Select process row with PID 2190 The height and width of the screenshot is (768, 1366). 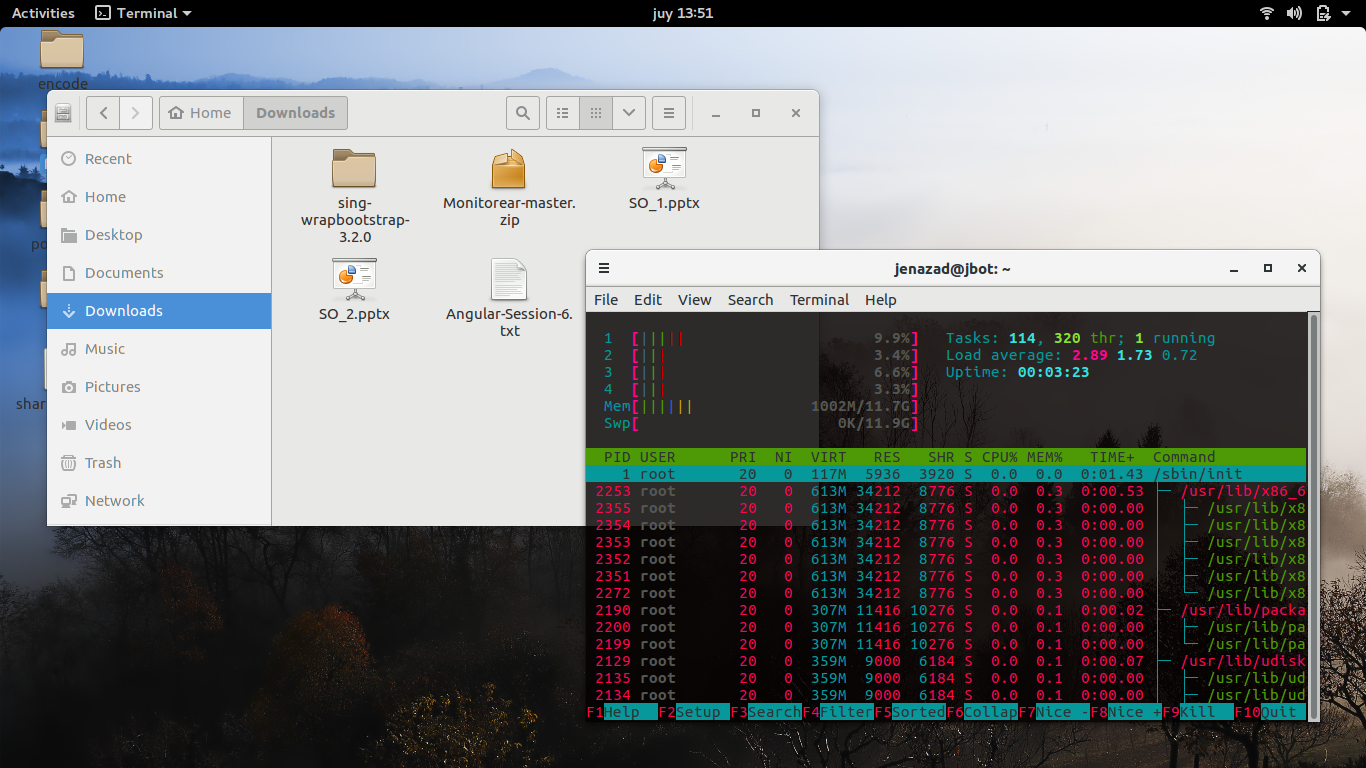click(x=946, y=610)
